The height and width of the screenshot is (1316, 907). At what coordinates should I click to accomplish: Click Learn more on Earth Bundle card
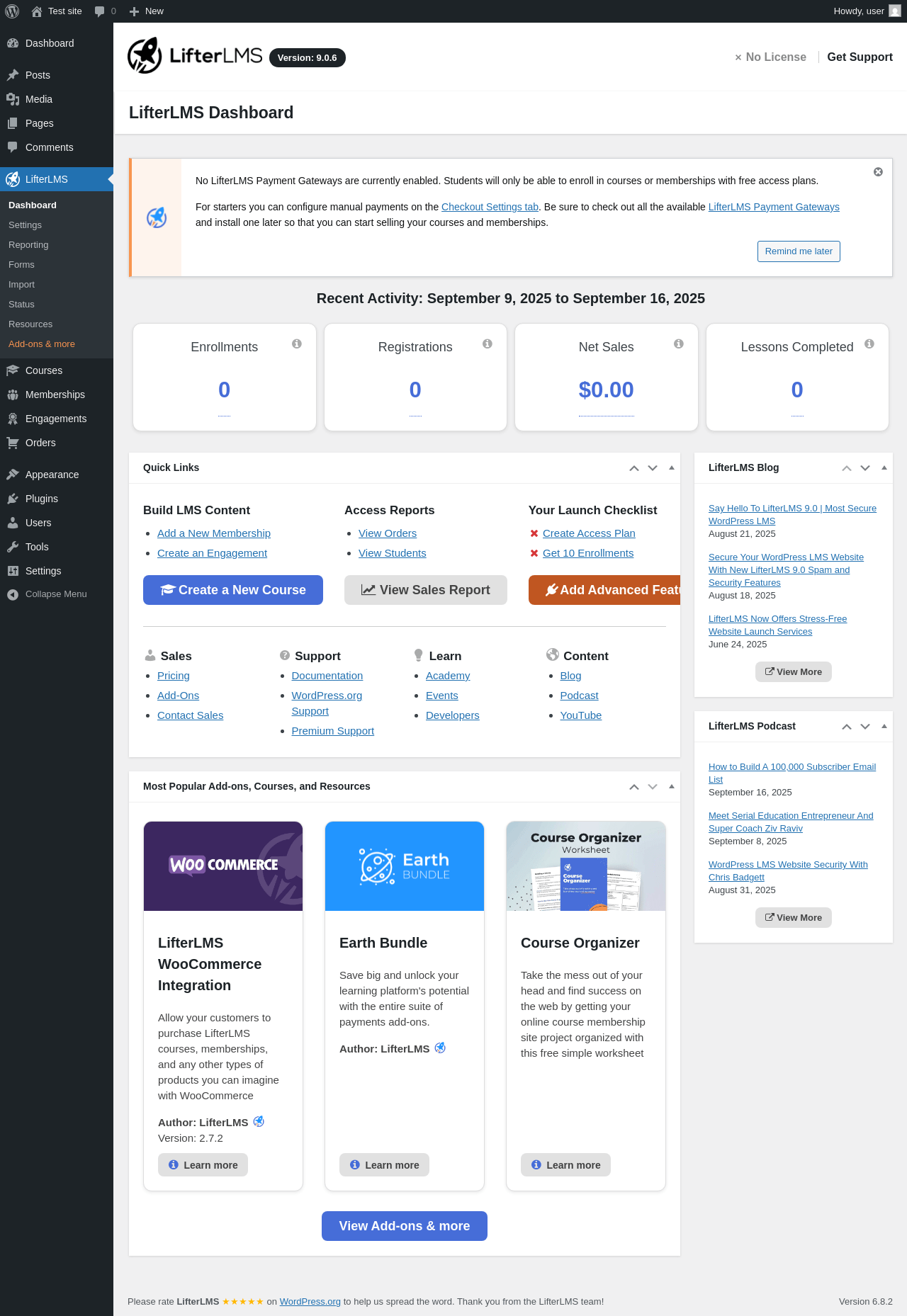[384, 1165]
